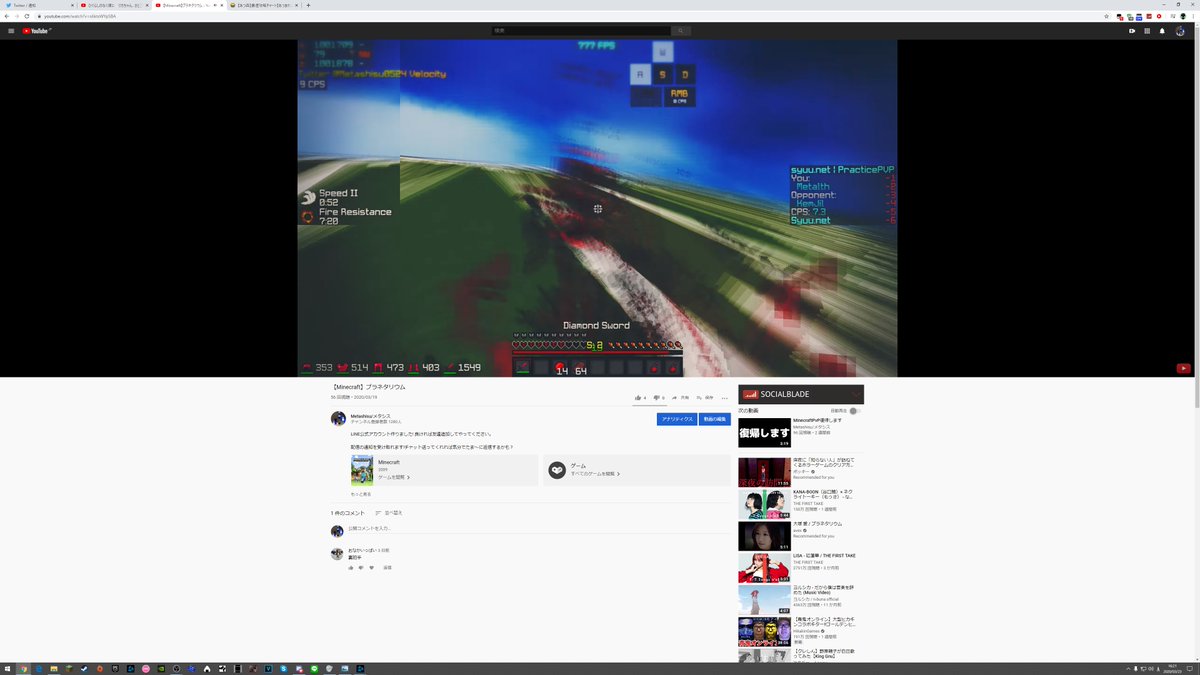Click the gaming controller circle icon
The height and width of the screenshot is (675, 1200).
tap(557, 470)
